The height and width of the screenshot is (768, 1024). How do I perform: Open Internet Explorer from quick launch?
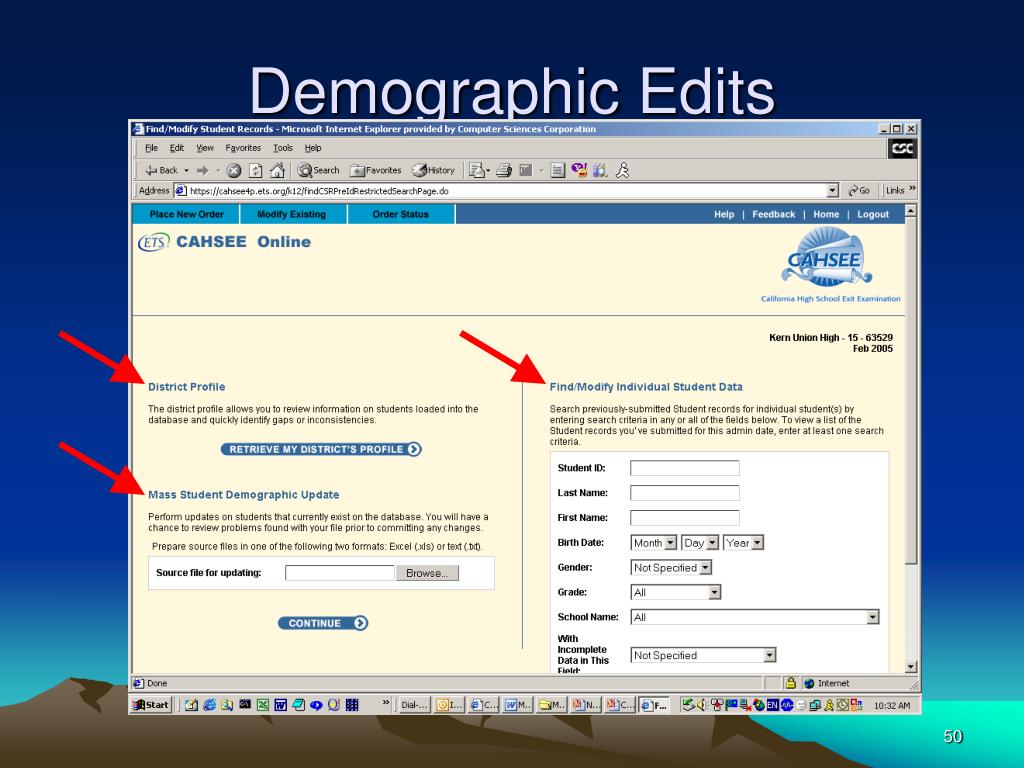(210, 705)
